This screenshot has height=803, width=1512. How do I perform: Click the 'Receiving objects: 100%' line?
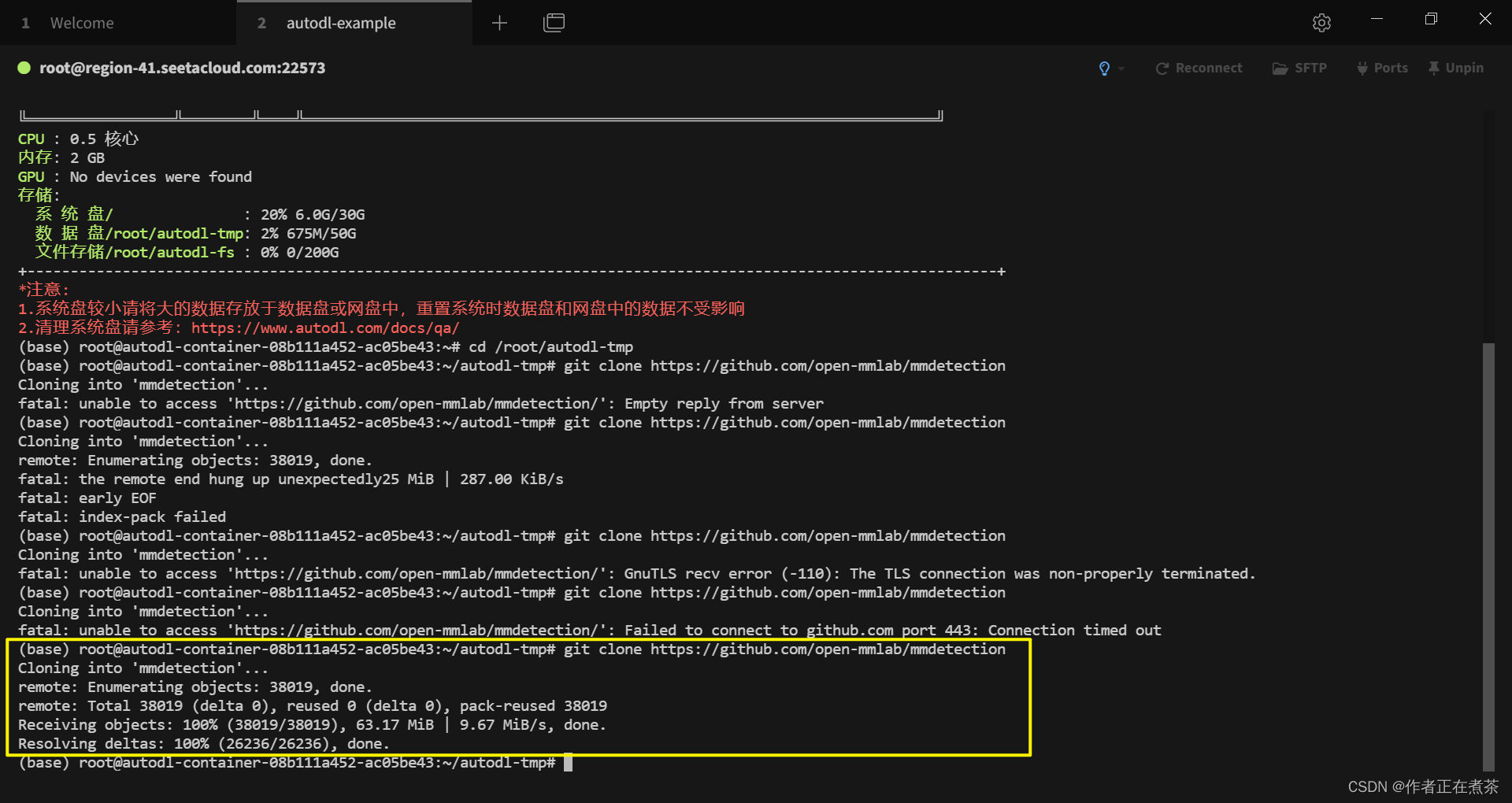pos(312,725)
